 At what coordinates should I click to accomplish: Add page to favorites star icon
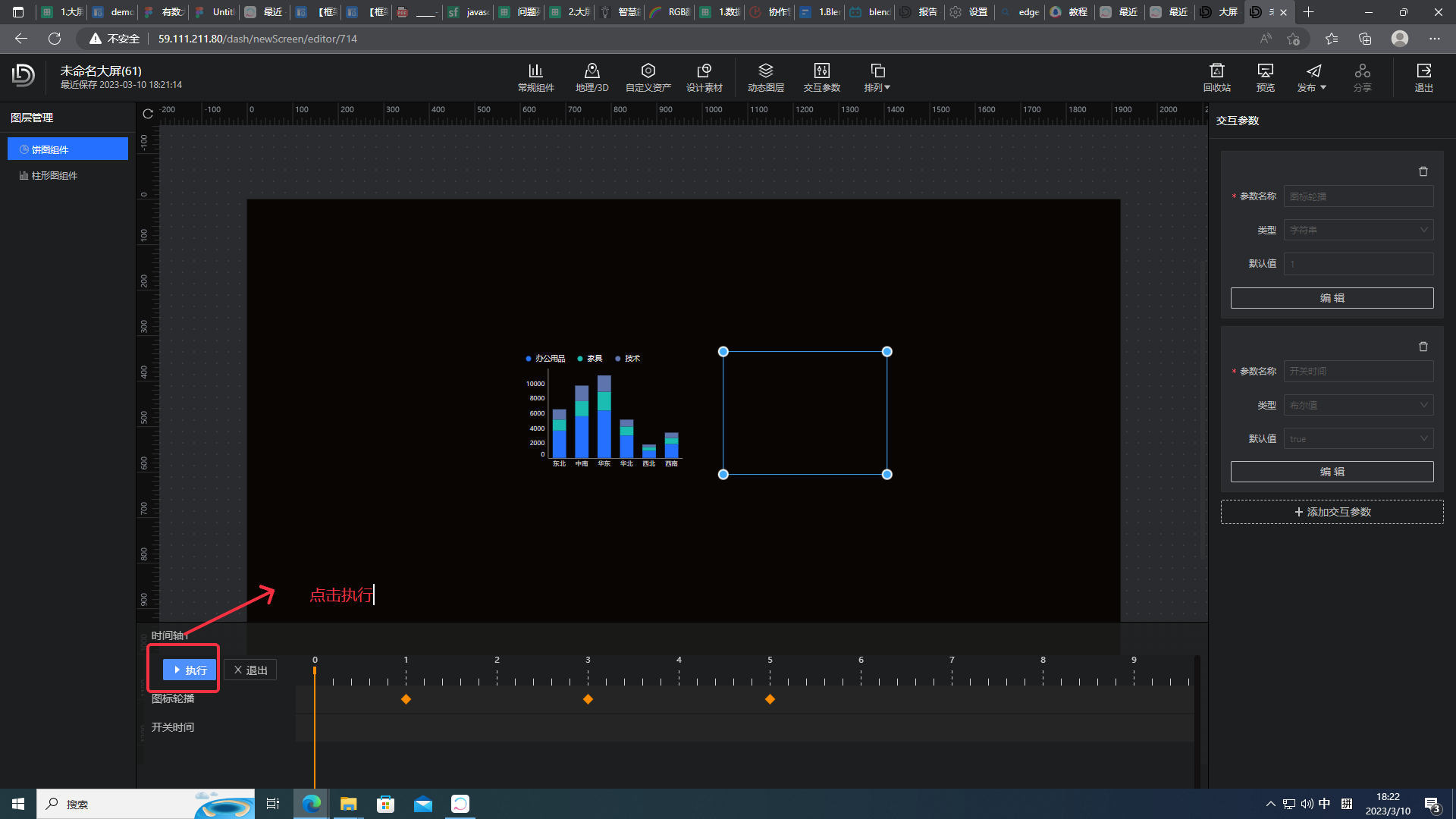coord(1293,39)
